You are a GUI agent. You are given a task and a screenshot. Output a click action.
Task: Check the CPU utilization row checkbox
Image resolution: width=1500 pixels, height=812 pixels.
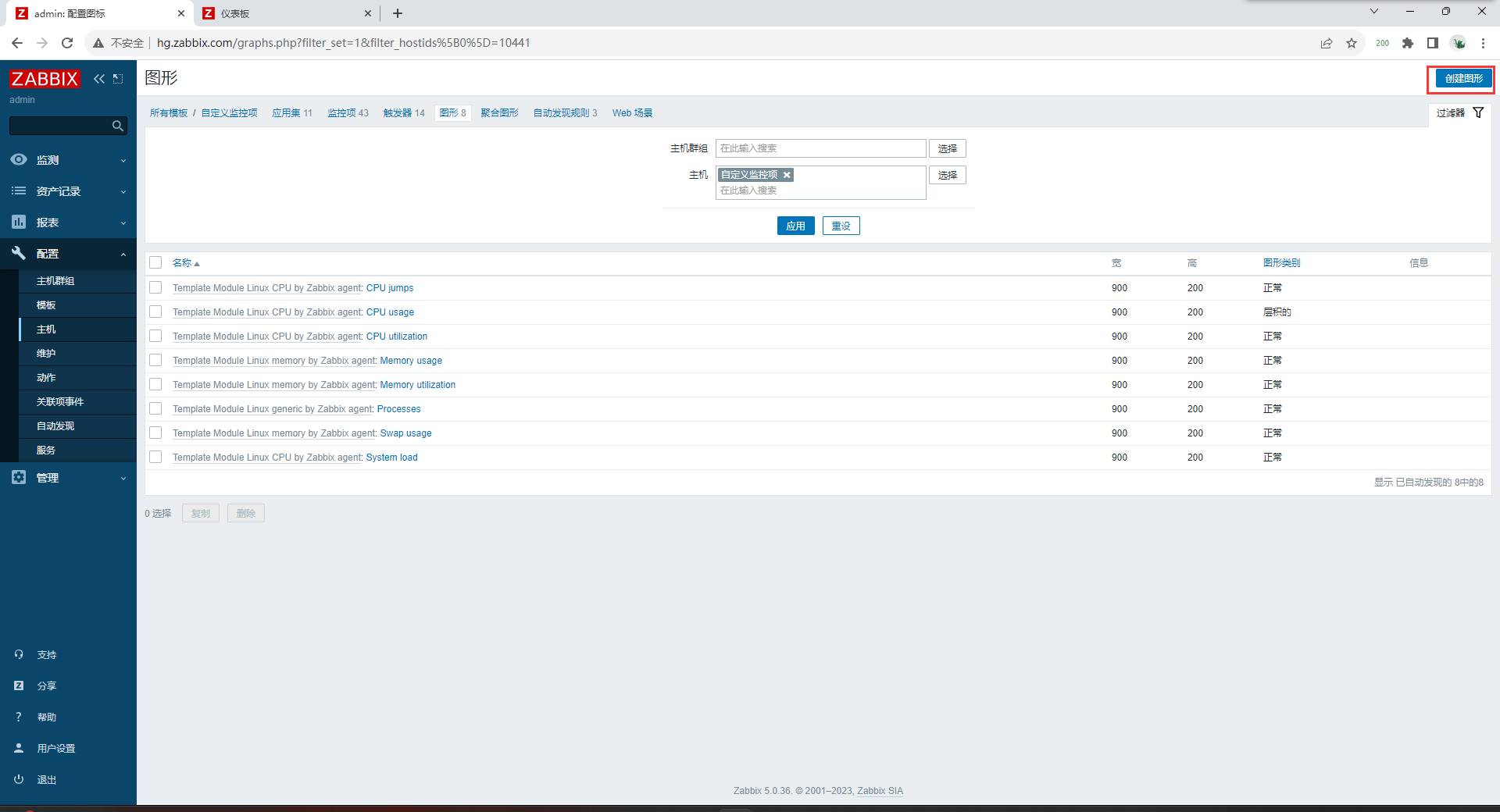coord(155,336)
